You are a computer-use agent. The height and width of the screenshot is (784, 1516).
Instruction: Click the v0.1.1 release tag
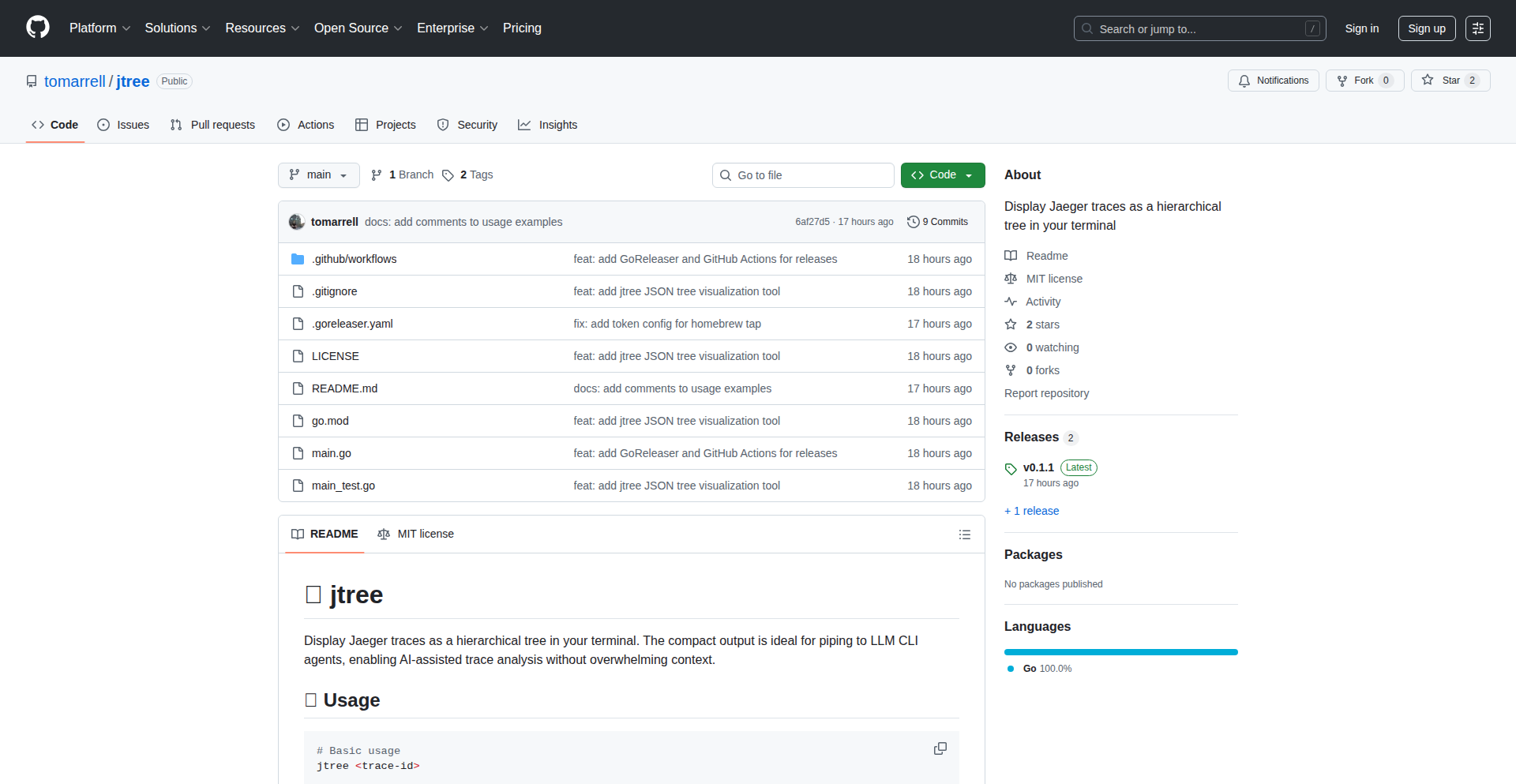point(1038,467)
